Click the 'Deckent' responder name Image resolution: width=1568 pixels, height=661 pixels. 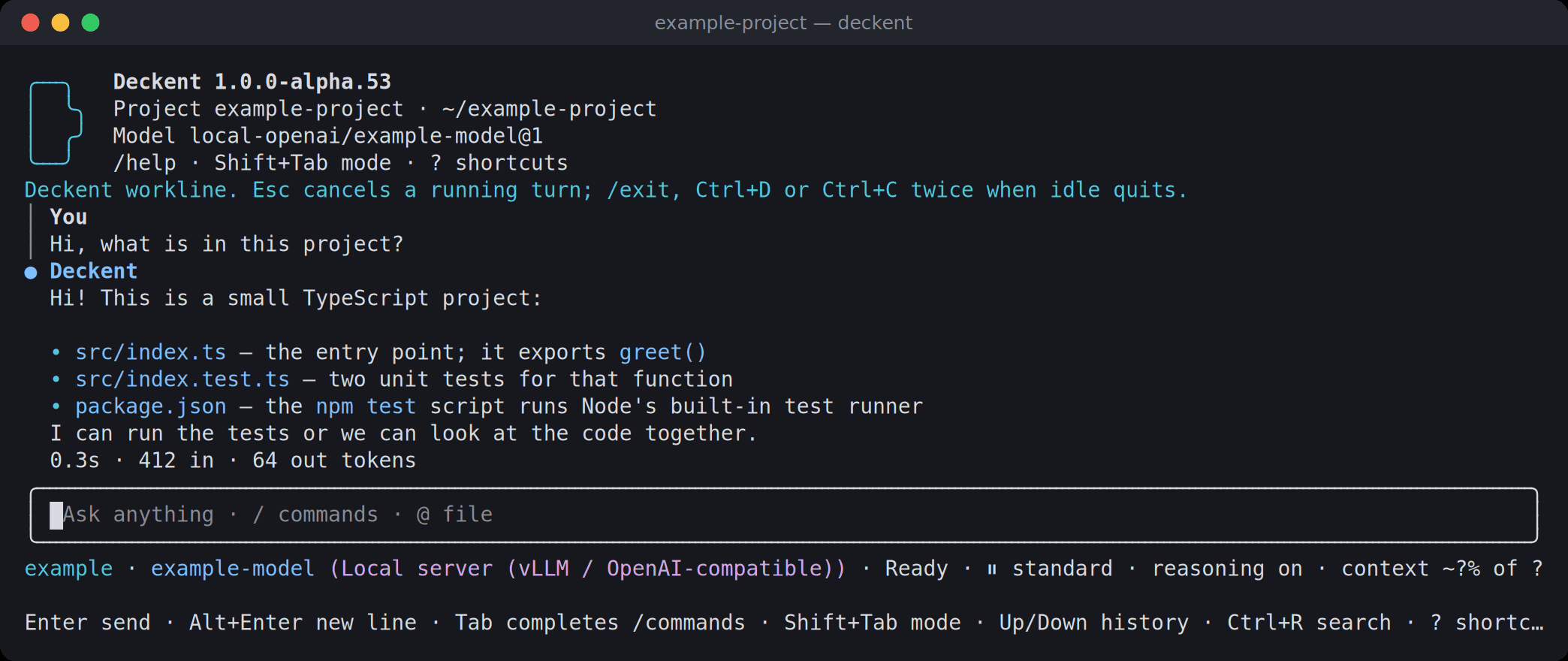tap(94, 271)
